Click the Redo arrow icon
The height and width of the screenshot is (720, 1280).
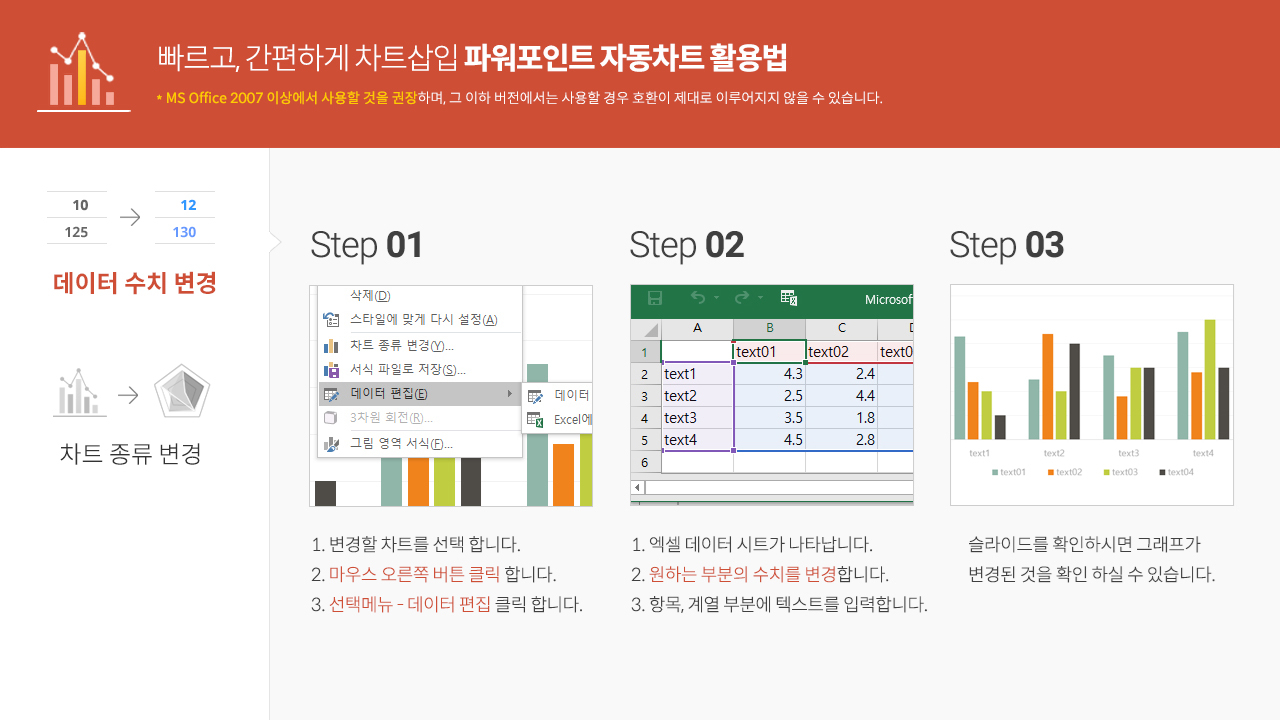click(741, 298)
